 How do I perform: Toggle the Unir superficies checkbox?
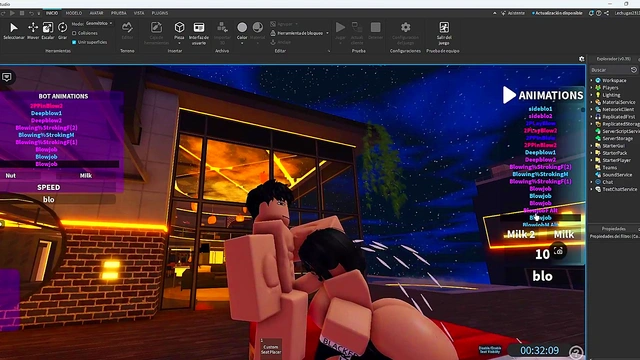[74, 42]
